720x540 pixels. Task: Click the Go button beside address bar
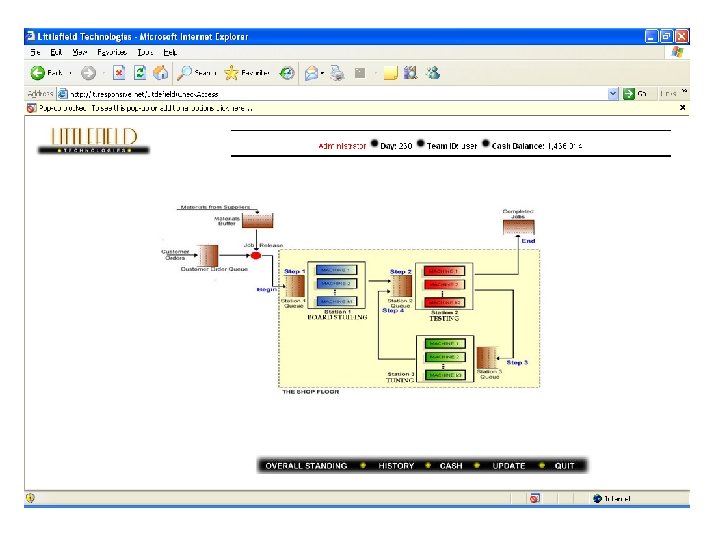635,94
